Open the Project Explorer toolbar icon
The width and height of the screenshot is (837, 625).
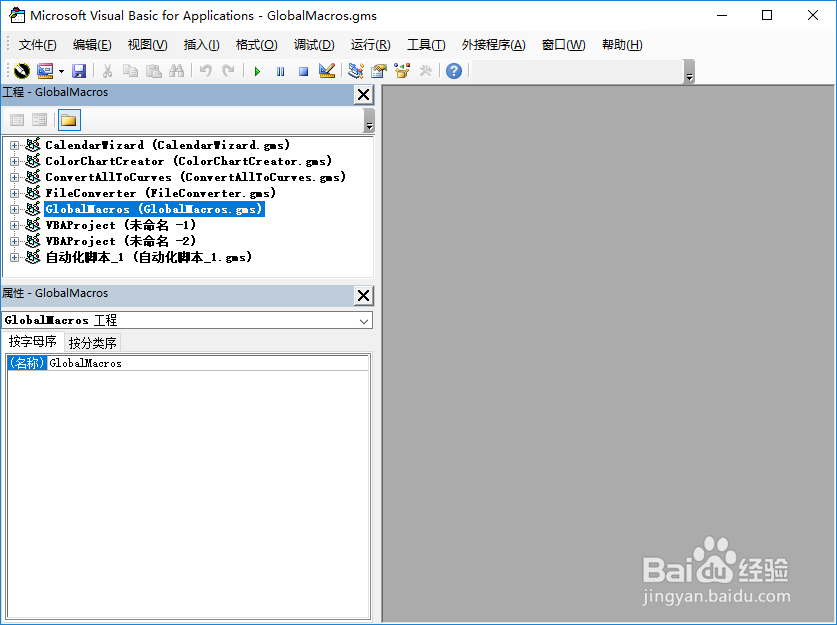tap(356, 70)
